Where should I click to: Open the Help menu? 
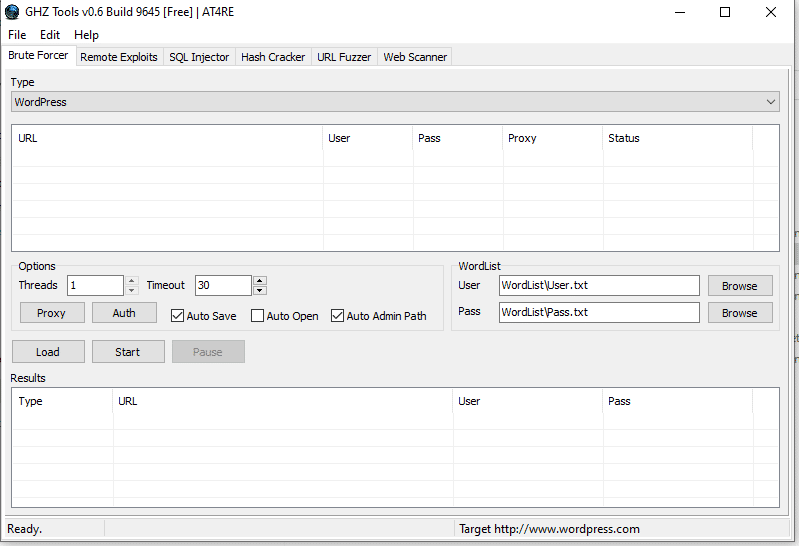[x=86, y=35]
